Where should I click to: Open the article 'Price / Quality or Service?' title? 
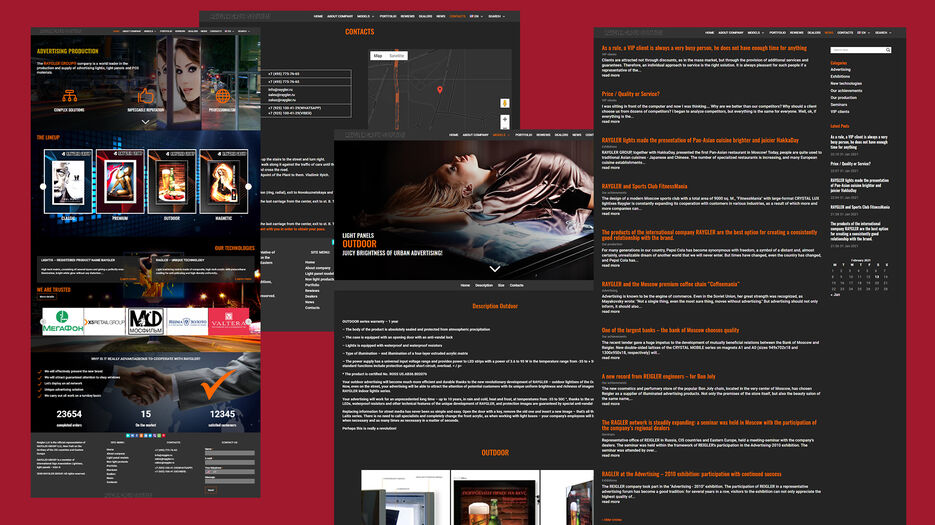(630, 94)
